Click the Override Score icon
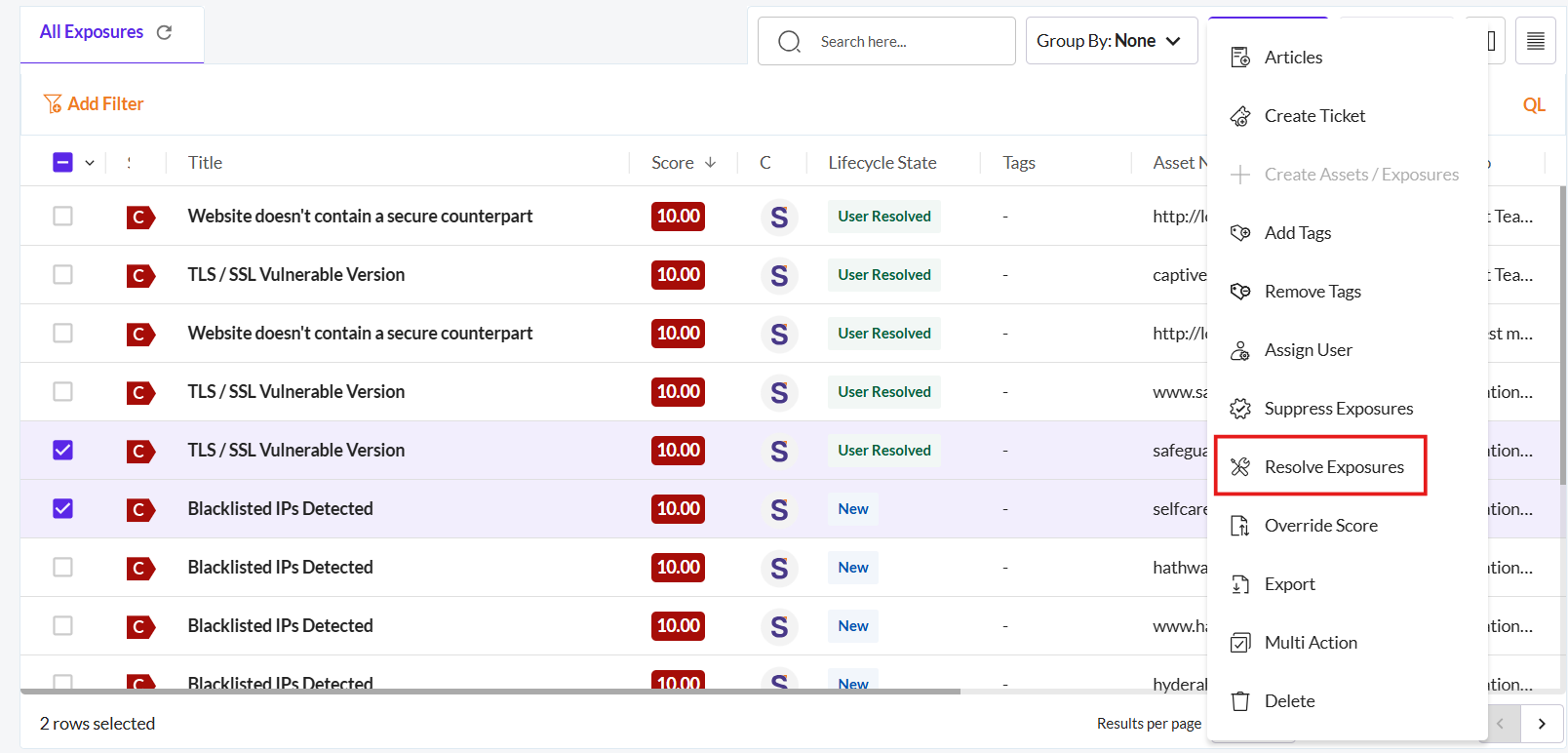The height and width of the screenshot is (753, 1568). tap(1240, 526)
